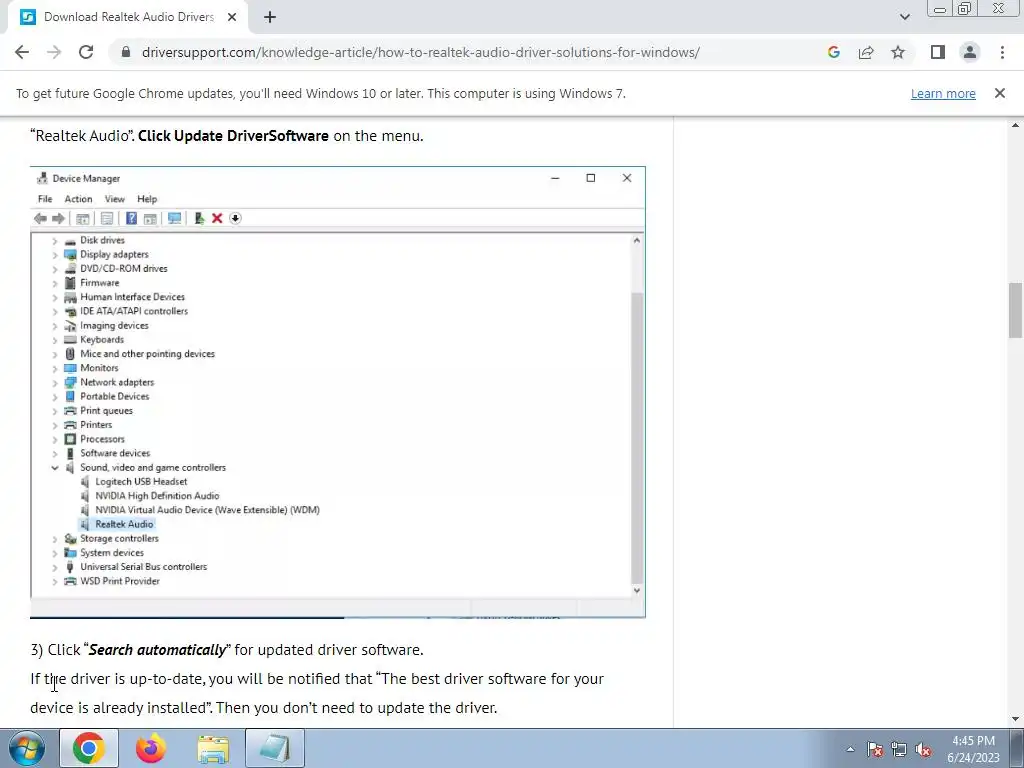Click File menu in Device Manager image
The width and height of the screenshot is (1024, 768).
(x=45, y=199)
